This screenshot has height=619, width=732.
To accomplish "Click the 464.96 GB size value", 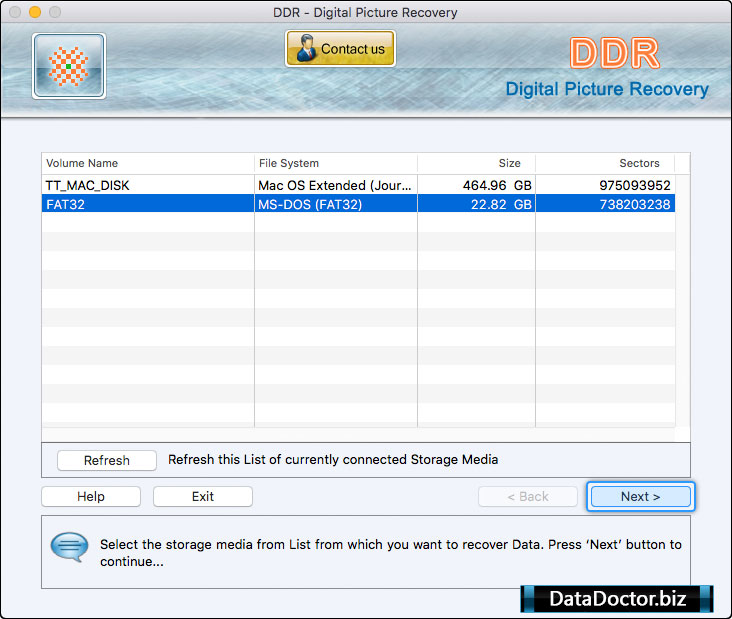I will (497, 185).
